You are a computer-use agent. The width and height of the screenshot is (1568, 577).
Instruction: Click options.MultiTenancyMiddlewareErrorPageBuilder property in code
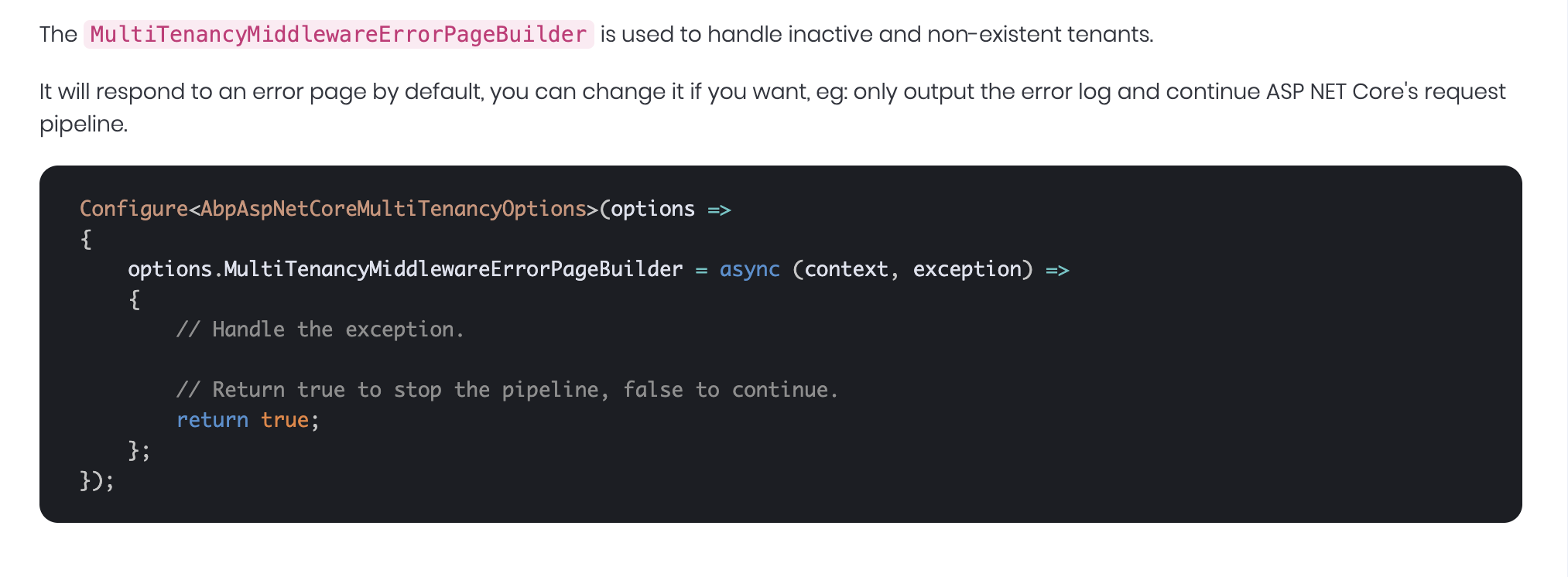405,269
